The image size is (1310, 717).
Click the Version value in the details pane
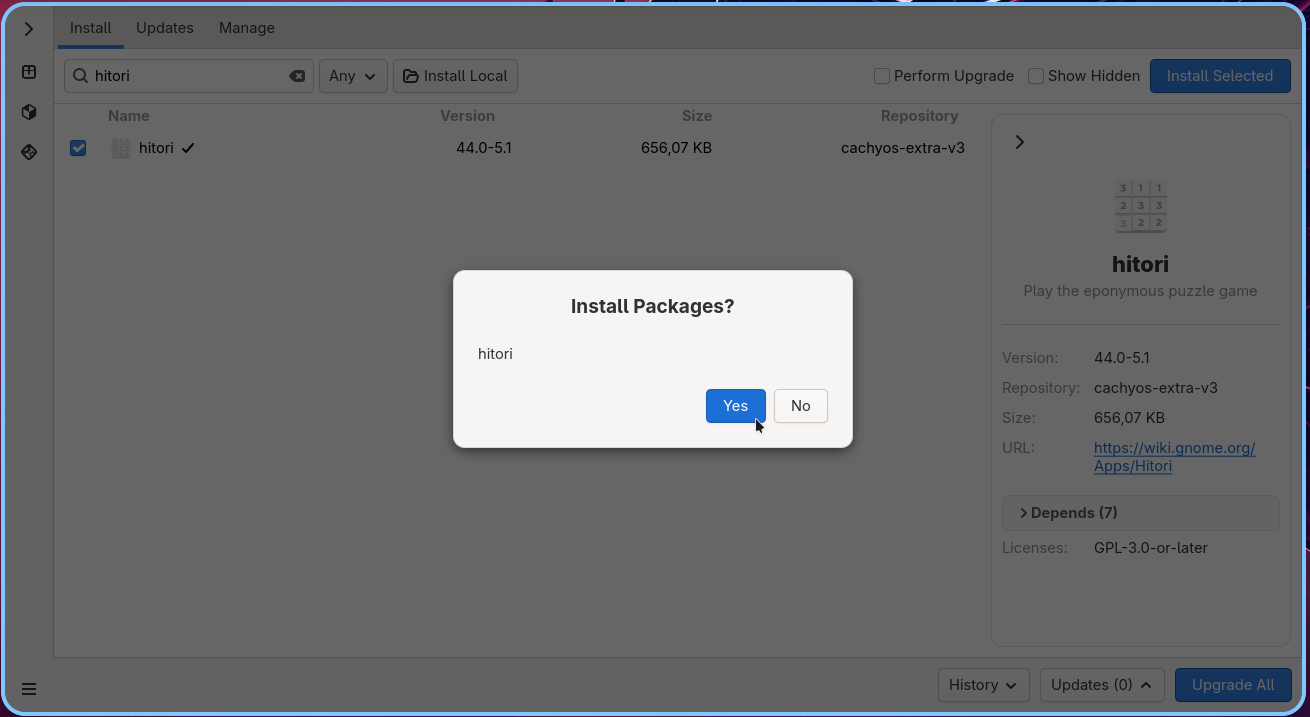click(1122, 358)
